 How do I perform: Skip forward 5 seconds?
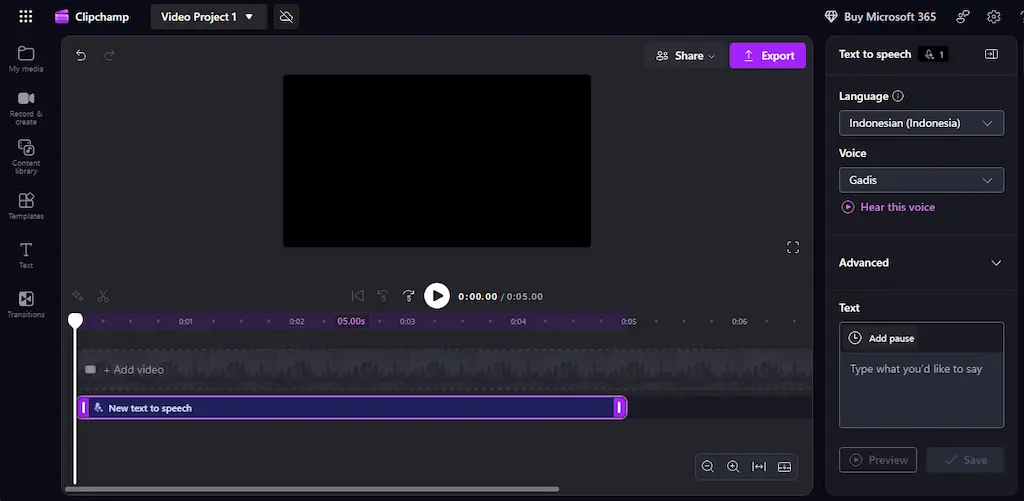pos(409,296)
